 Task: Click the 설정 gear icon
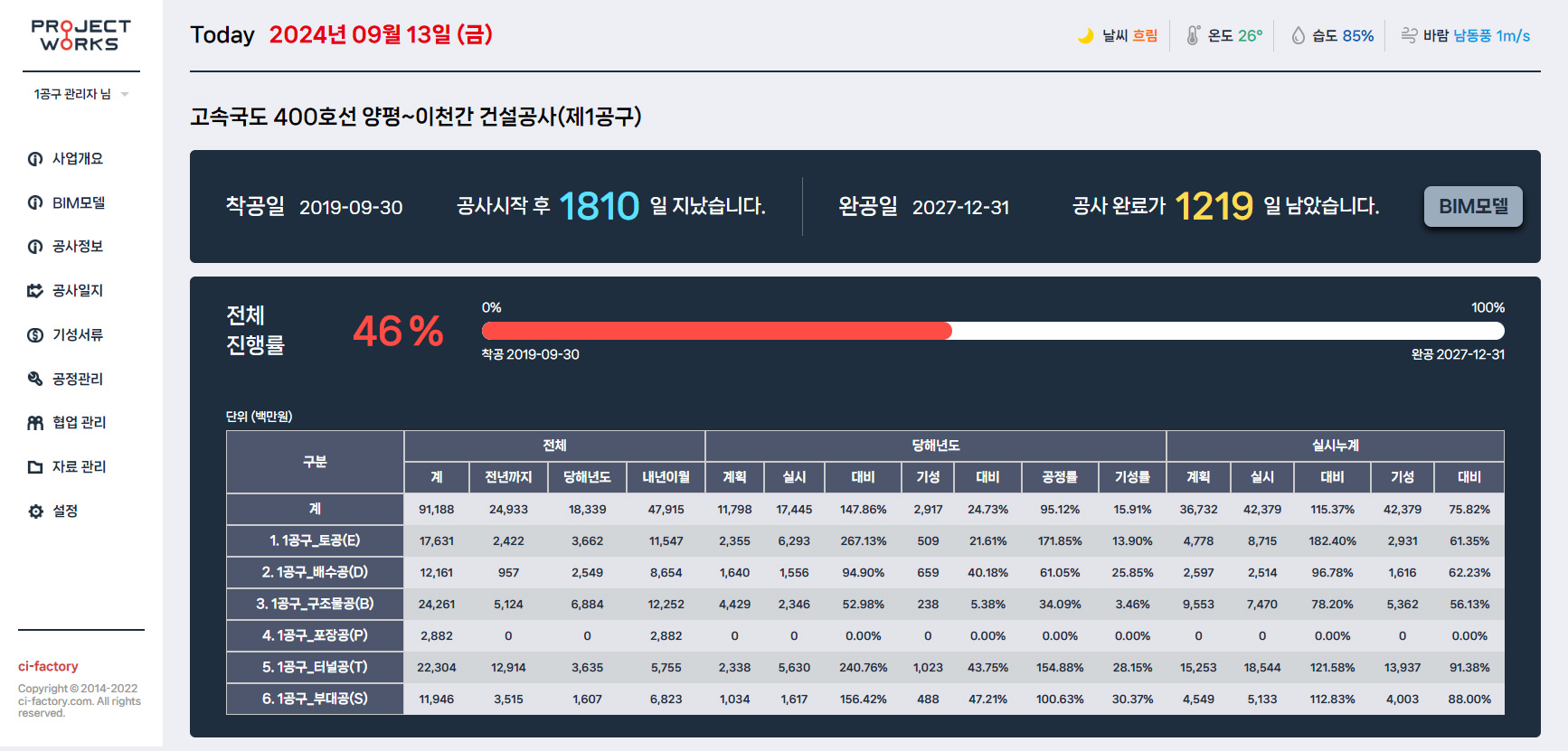[x=35, y=512]
